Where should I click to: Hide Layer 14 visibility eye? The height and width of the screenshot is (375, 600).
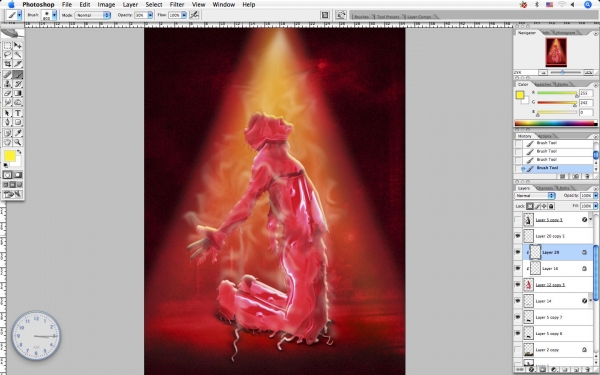pos(518,301)
